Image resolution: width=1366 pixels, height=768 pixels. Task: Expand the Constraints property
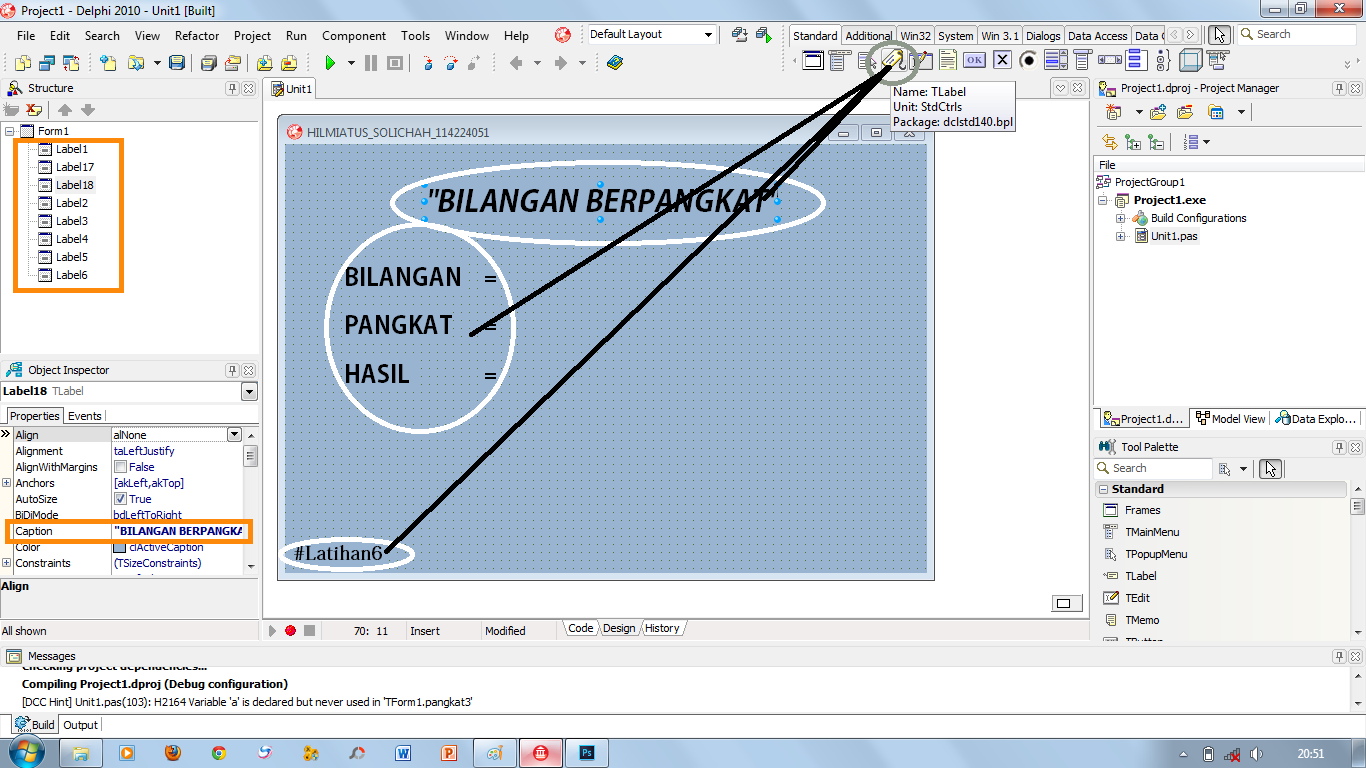click(7, 563)
